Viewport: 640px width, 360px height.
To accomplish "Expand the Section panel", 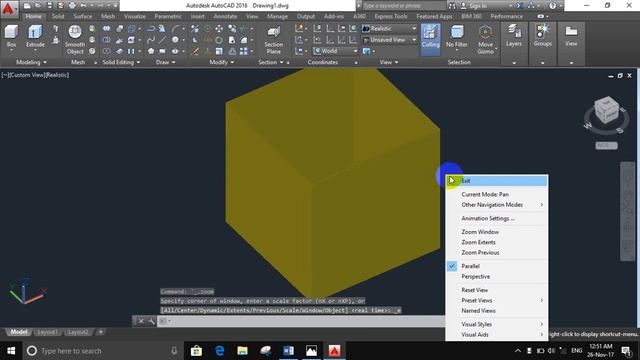I will pyautogui.click(x=271, y=62).
